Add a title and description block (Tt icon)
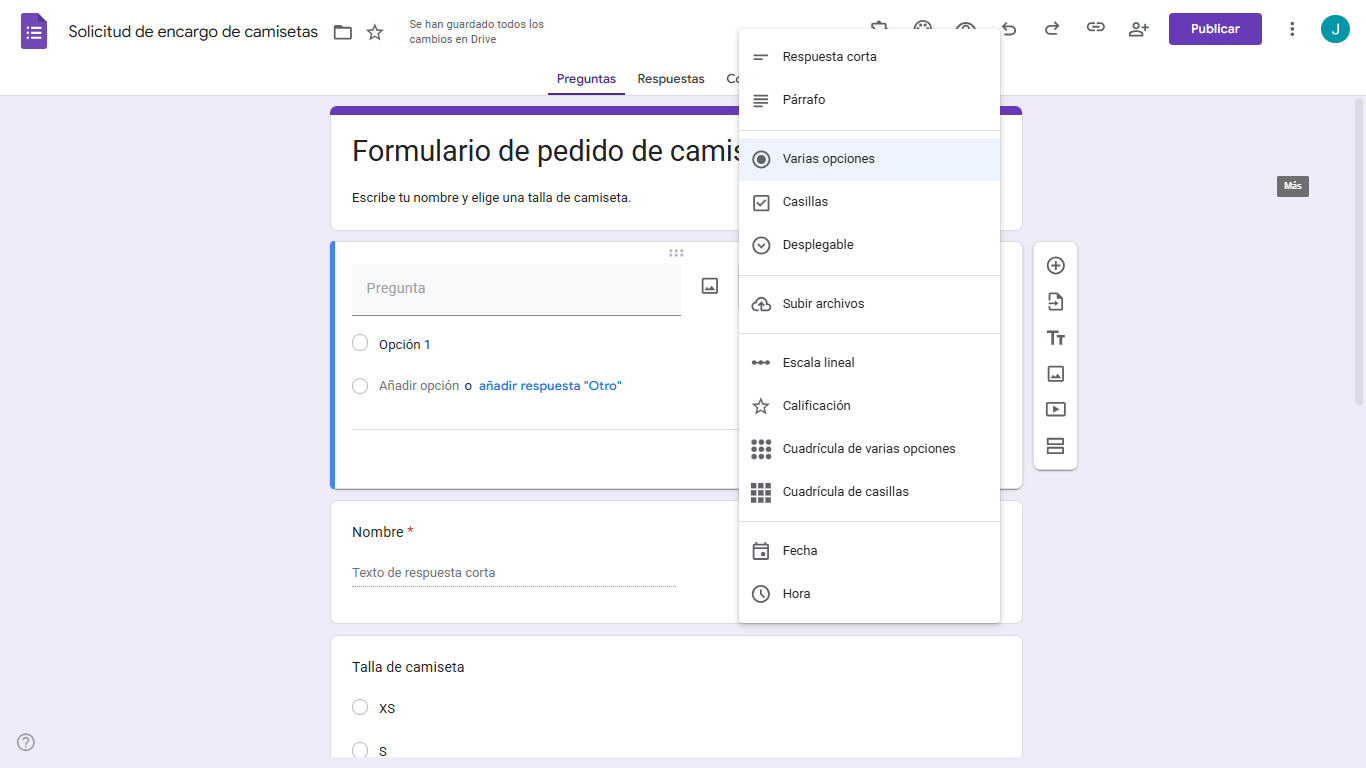1366x768 pixels. tap(1055, 338)
